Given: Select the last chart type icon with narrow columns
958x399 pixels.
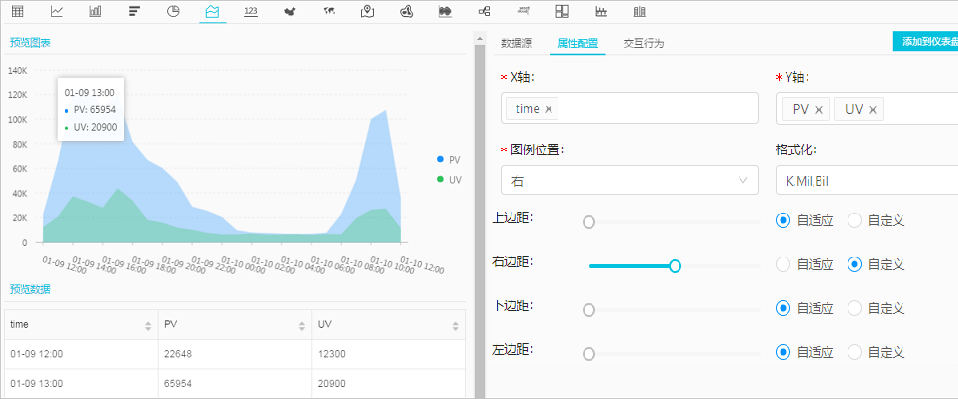Looking at the screenshot, I should tap(640, 11).
